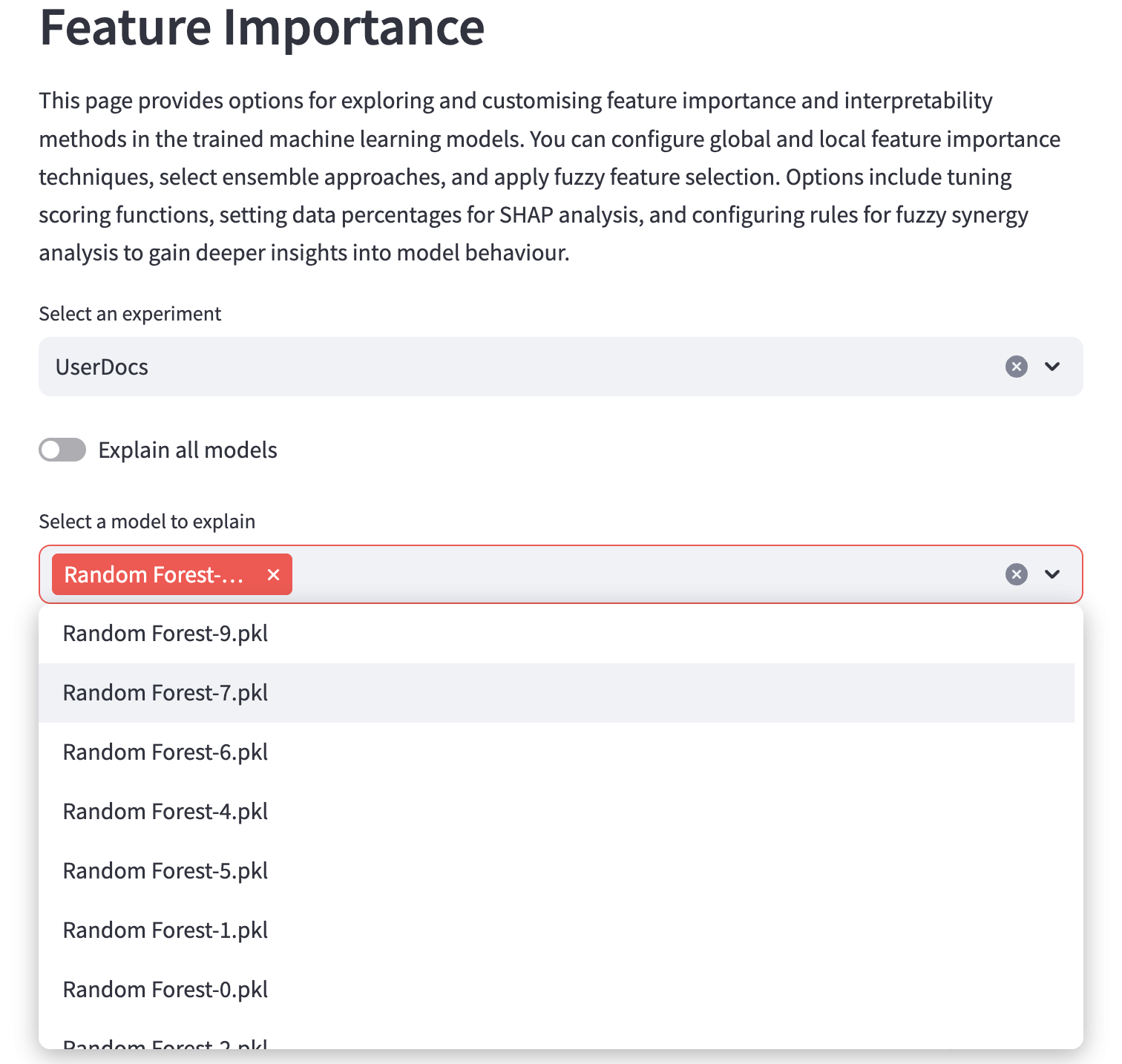Select Random Forest-6.pkl from the list
Image resolution: width=1122 pixels, height=1064 pixels.
point(165,752)
